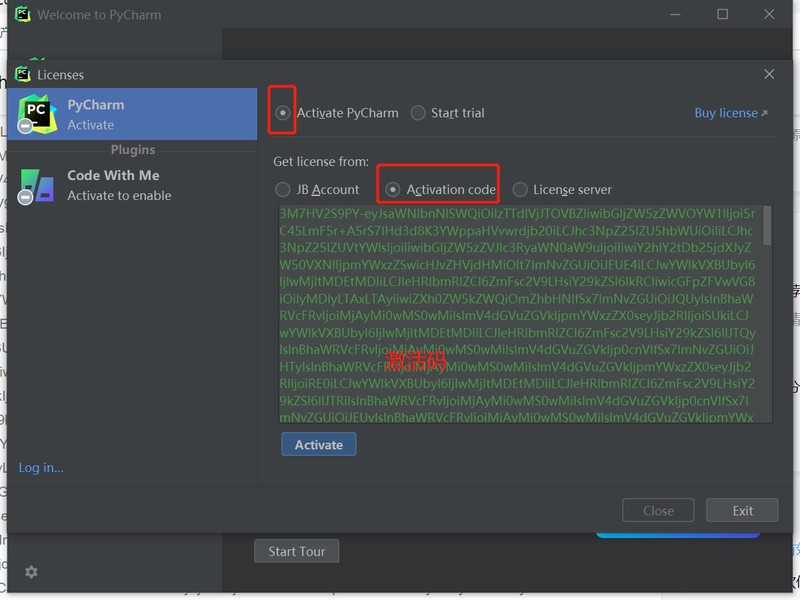The width and height of the screenshot is (800, 600).
Task: Open settings gear in Welcome window
Action: click(x=31, y=572)
